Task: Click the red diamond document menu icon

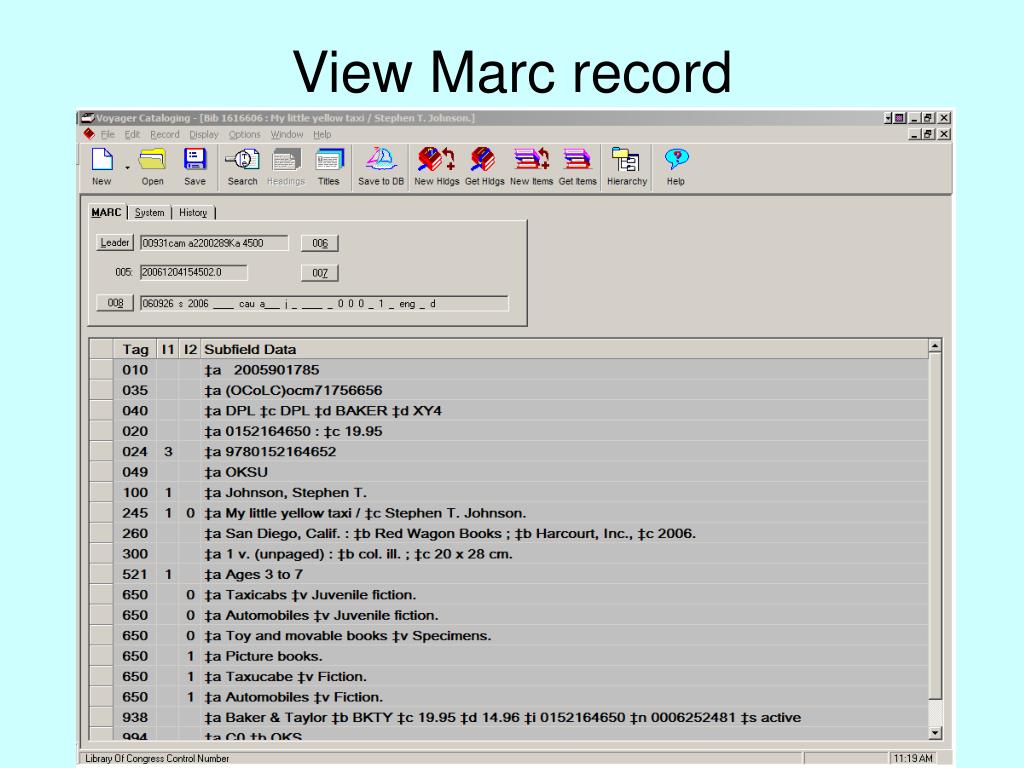Action: point(89,134)
